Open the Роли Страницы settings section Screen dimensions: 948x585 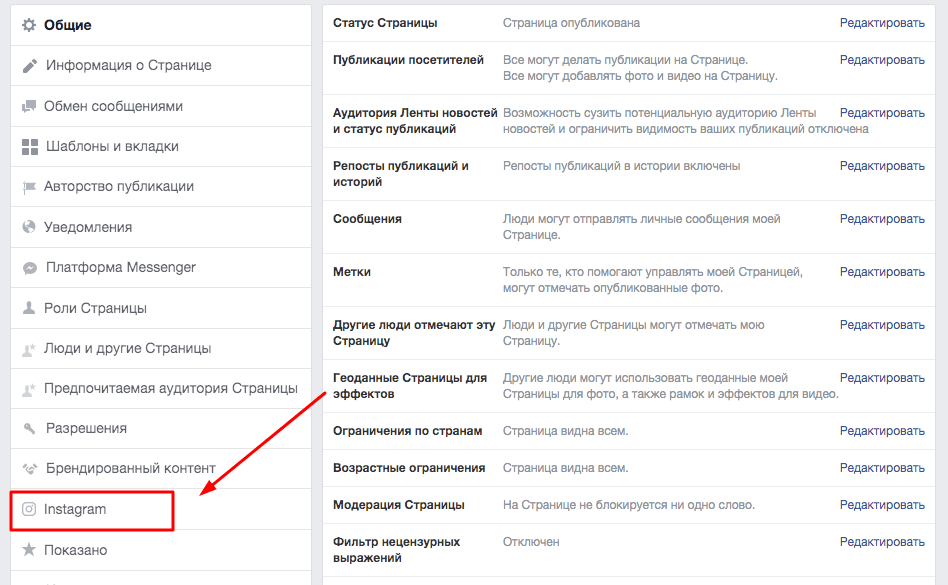coord(95,308)
